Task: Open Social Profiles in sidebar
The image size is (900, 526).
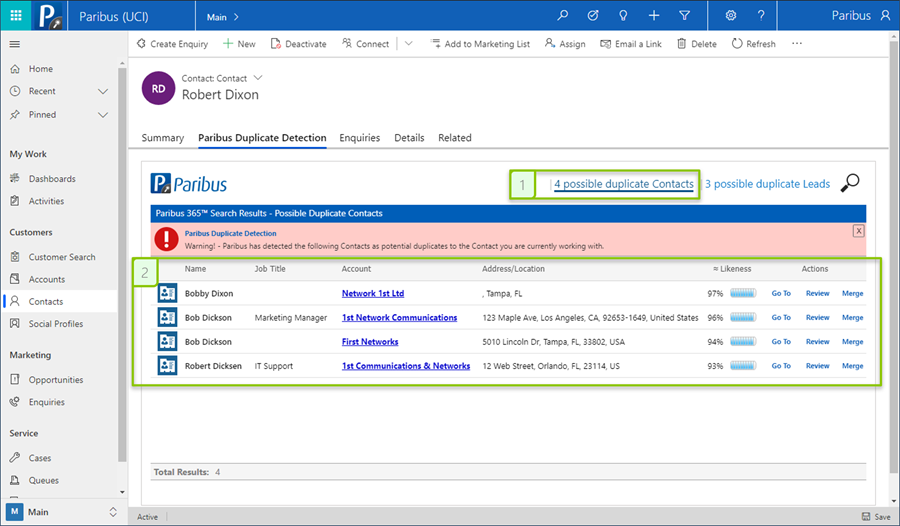Action: pyautogui.click(x=56, y=324)
